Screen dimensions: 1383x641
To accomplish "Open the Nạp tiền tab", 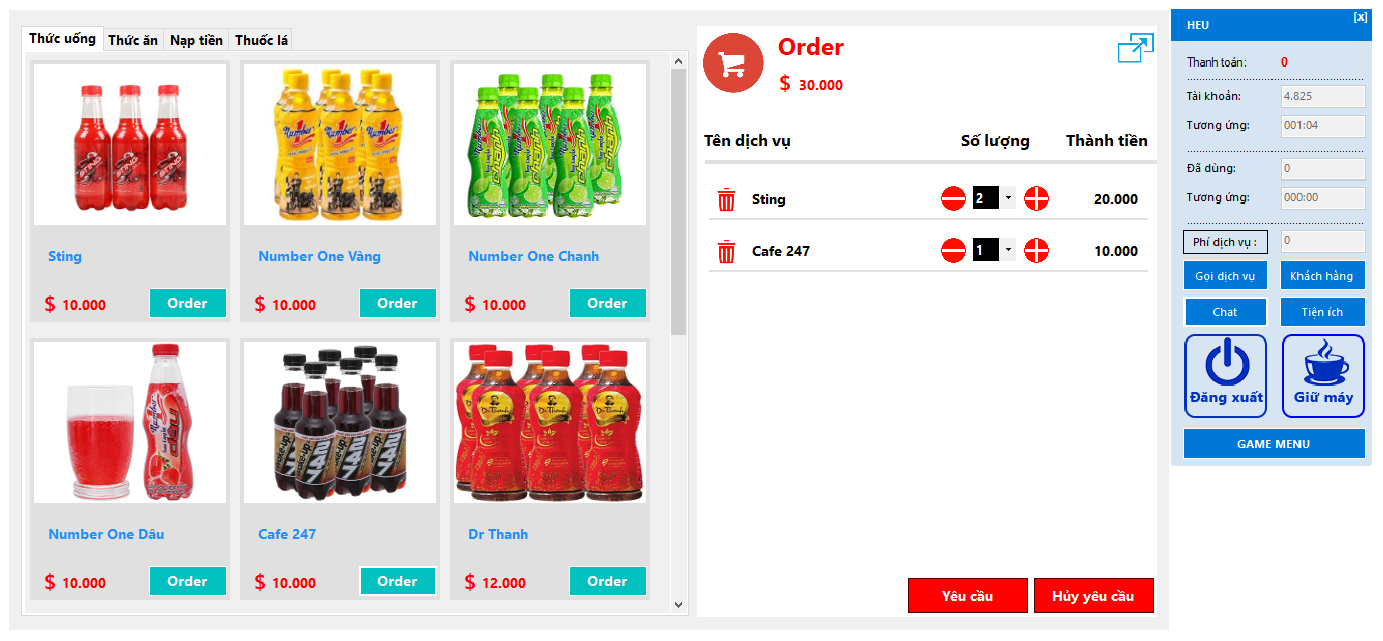I will [x=196, y=41].
